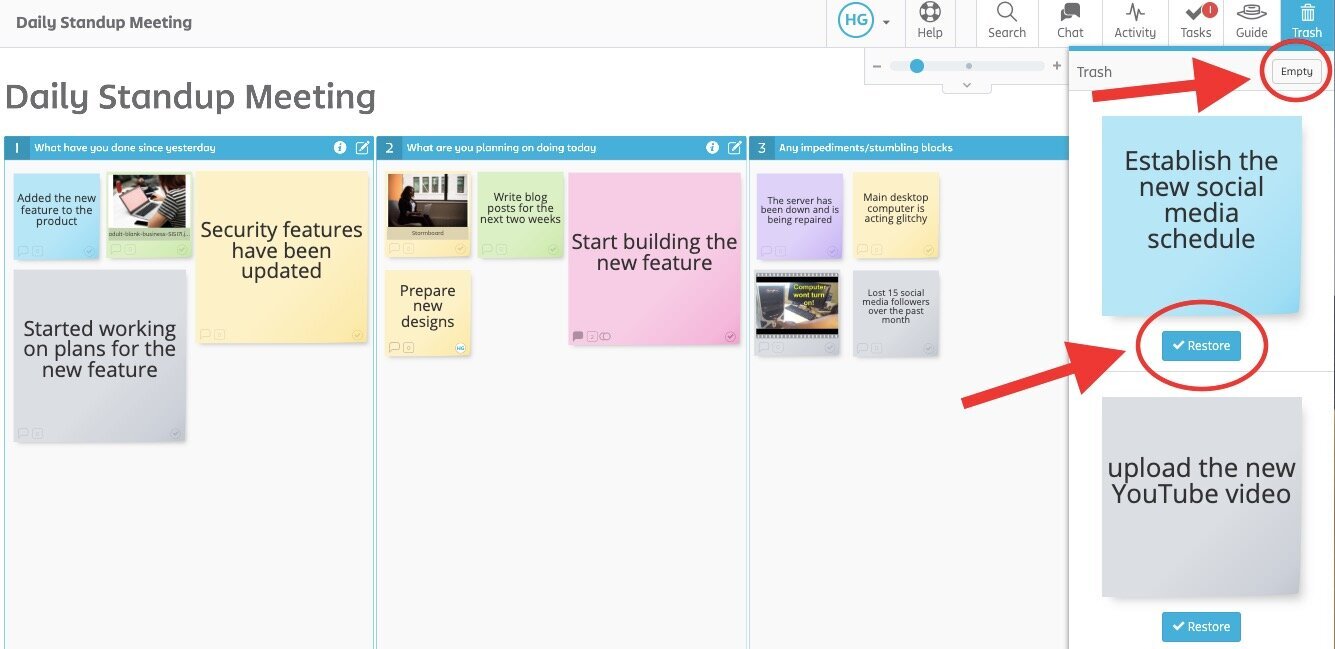
Task: Click info icon in section 1 header
Action: tap(340, 148)
